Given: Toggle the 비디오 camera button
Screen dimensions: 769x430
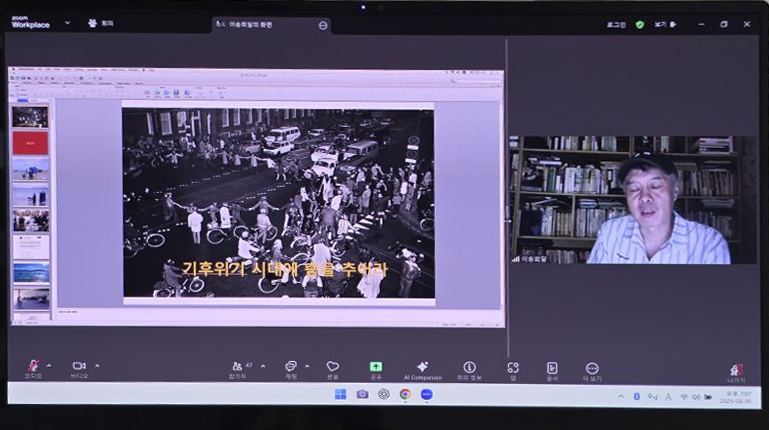Looking at the screenshot, I should pyautogui.click(x=79, y=367).
